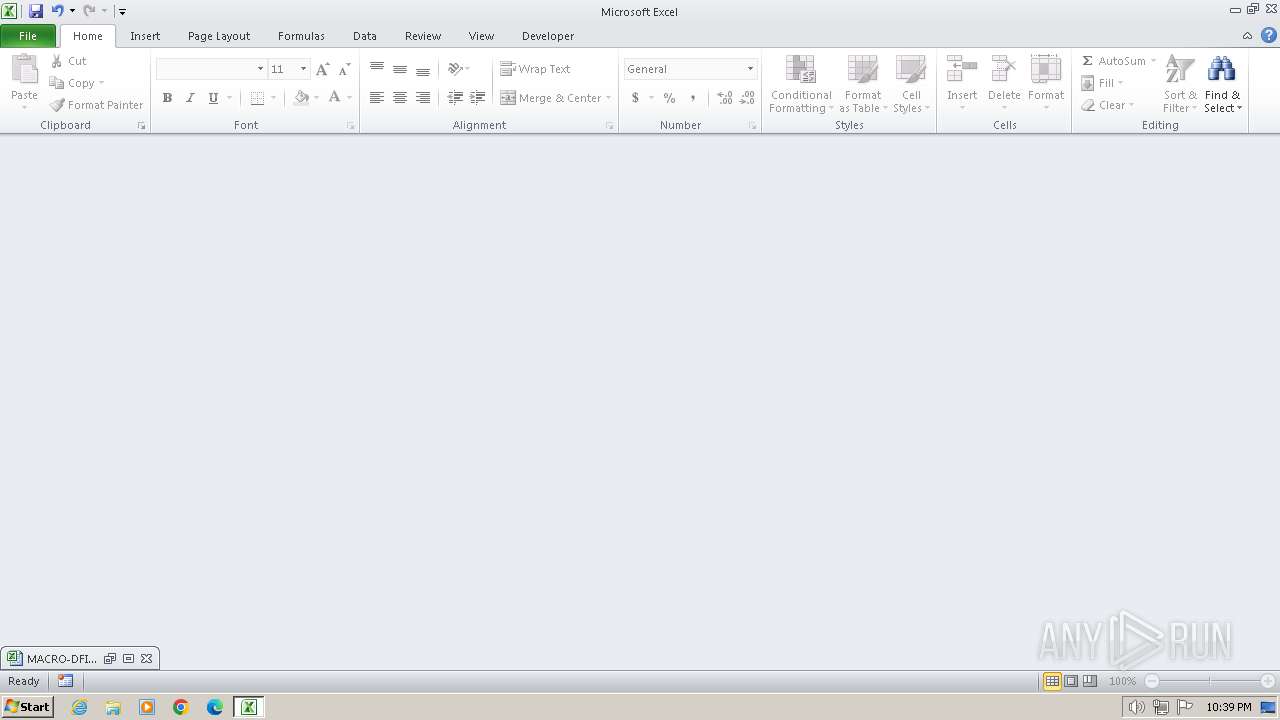
Task: Click the Merge & Center button
Action: tap(551, 98)
